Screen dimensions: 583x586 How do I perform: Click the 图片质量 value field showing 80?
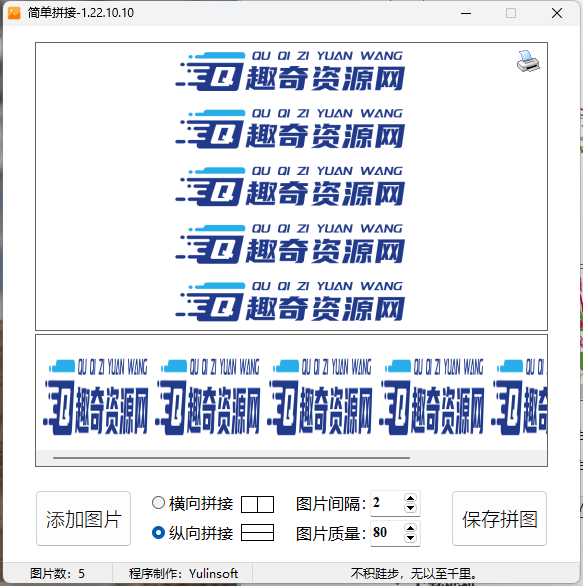pyautogui.click(x=387, y=533)
